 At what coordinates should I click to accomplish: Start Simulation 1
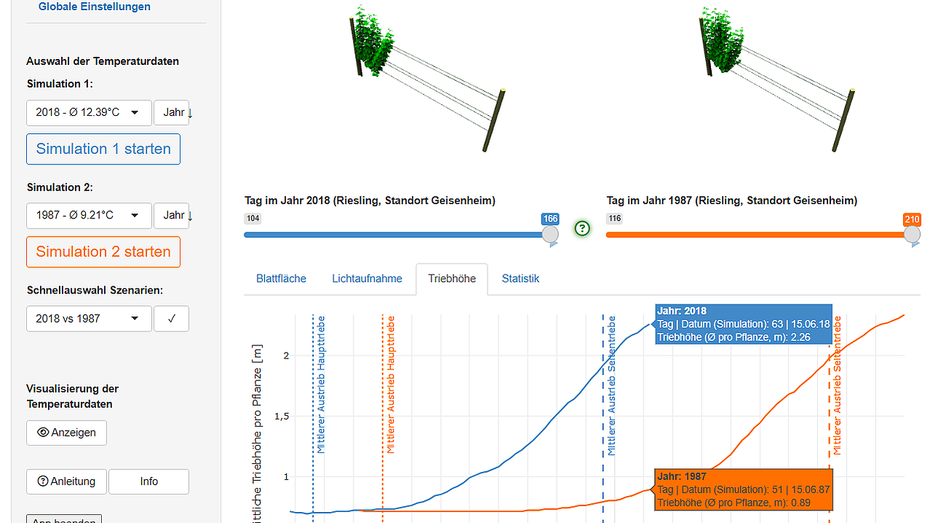103,149
